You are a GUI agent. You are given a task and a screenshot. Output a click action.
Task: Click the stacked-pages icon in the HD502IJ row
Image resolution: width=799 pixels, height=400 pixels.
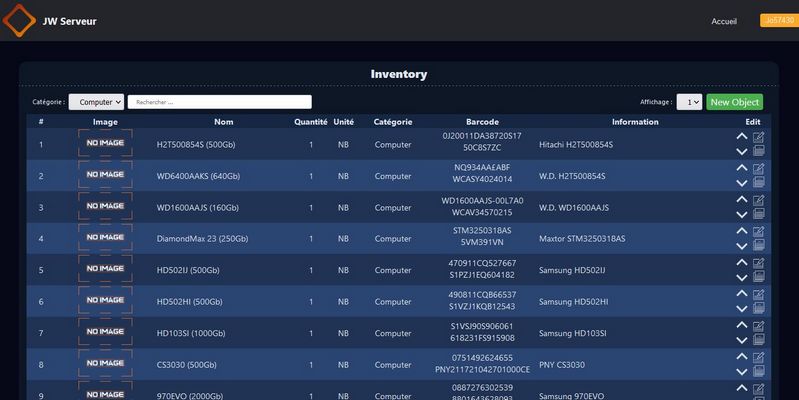[x=758, y=276]
